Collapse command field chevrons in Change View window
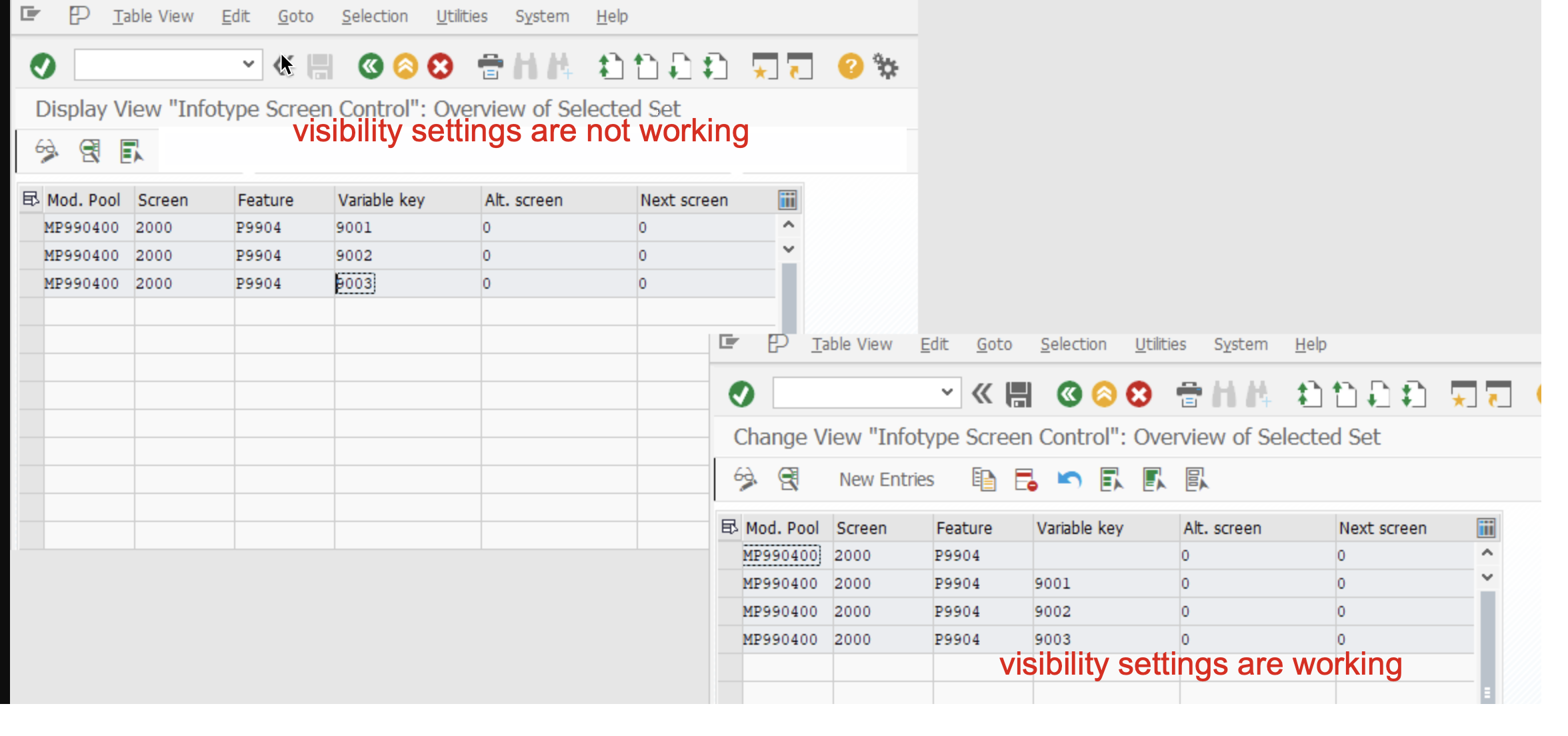This screenshot has height=736, width=1568. click(982, 394)
